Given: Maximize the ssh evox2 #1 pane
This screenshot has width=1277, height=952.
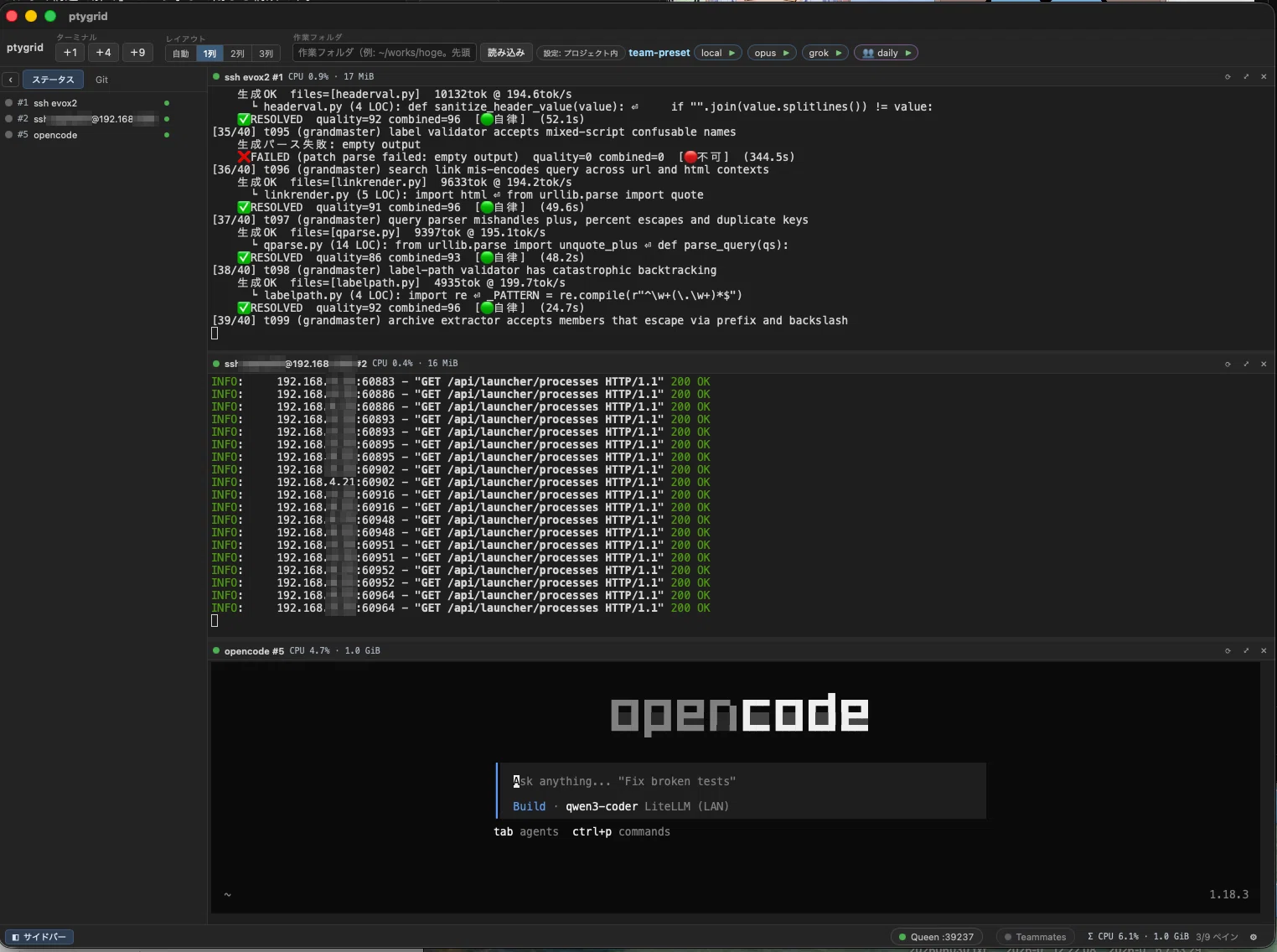Looking at the screenshot, I should point(1246,76).
